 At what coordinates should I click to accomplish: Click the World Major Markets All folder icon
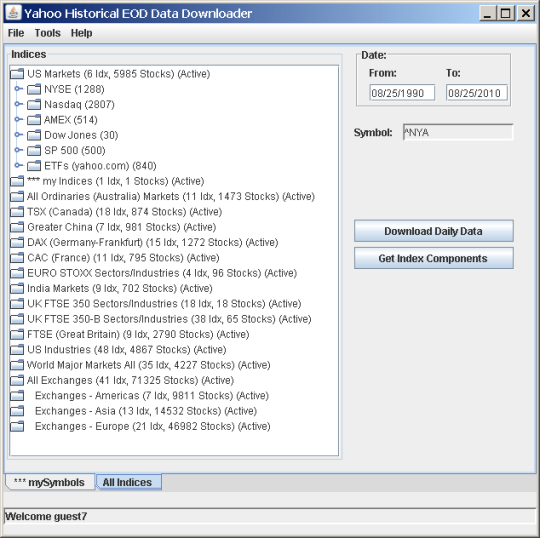[17, 365]
